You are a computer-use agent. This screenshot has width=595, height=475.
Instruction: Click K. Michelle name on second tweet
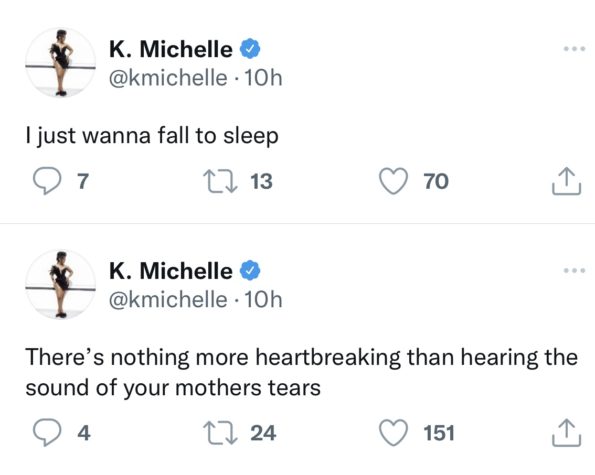[x=171, y=271]
